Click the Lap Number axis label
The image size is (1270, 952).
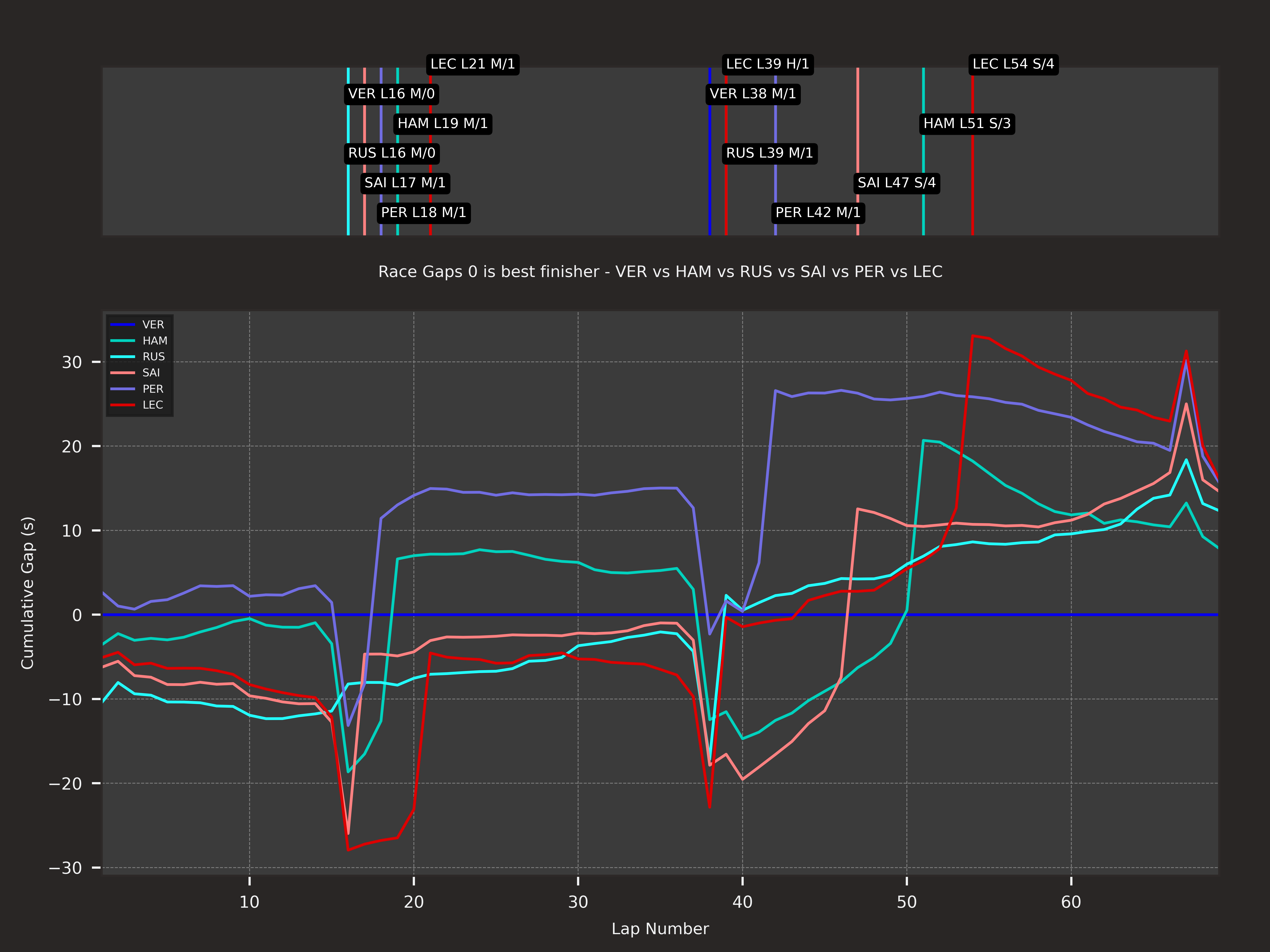click(x=660, y=928)
